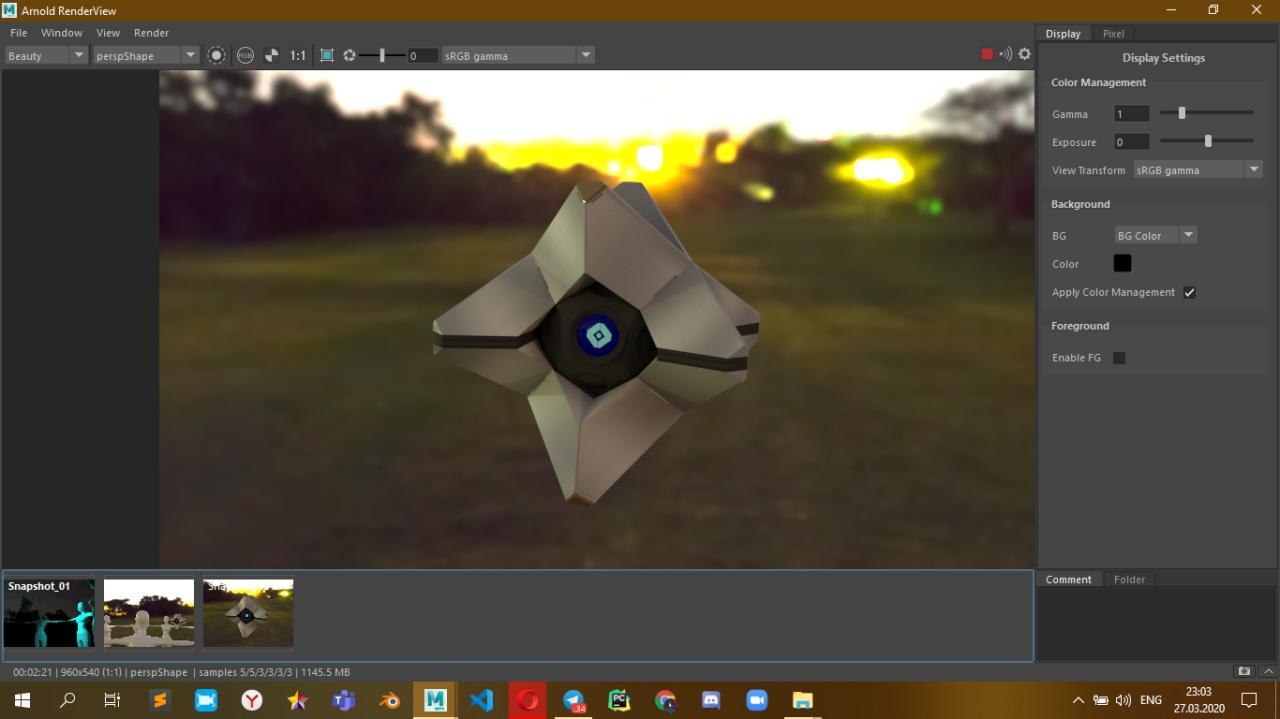
Task: Select the second snapshot with white figures
Action: (149, 613)
